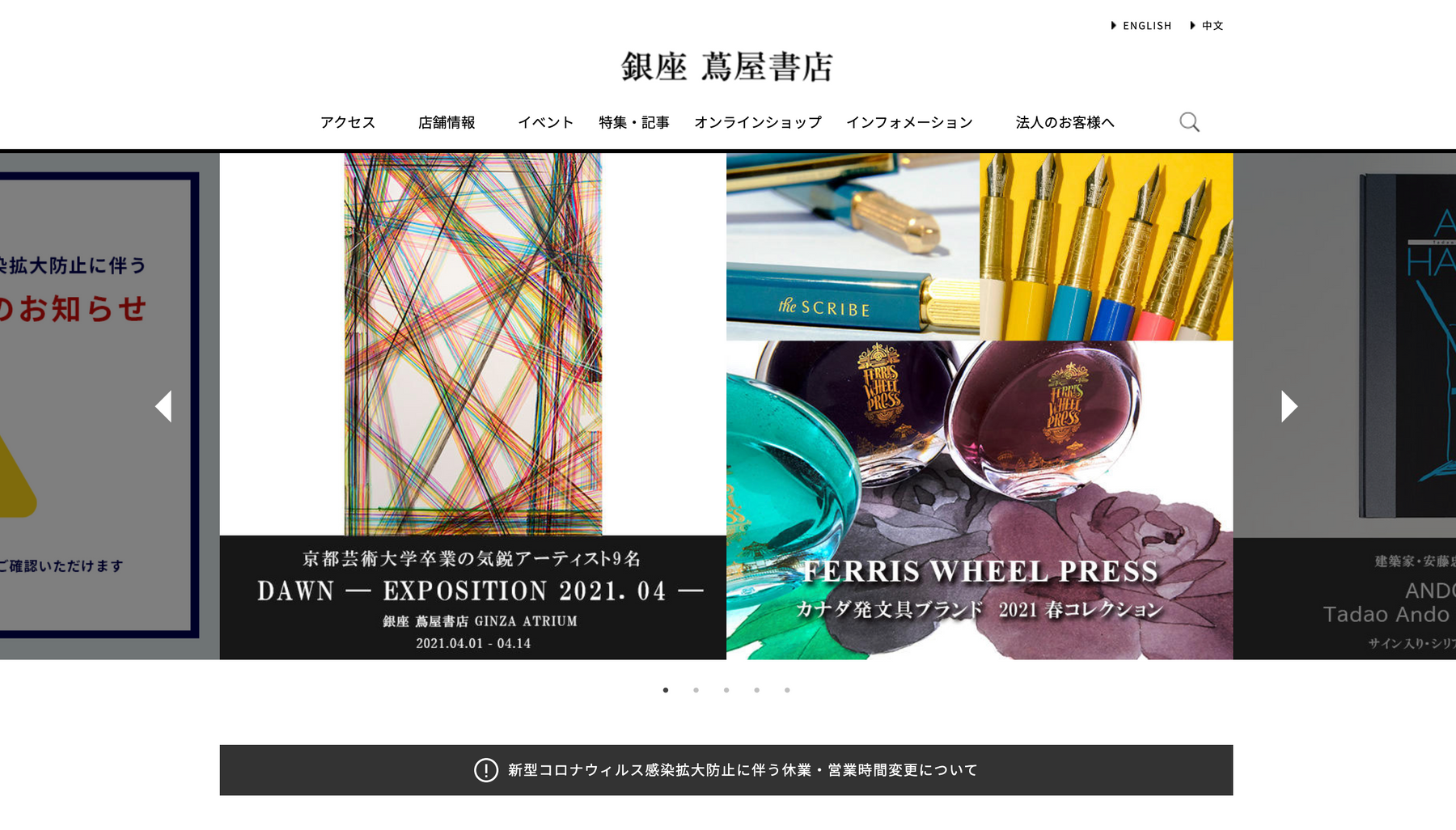Select the second carousel dot
The image size is (1456, 830).
[x=696, y=690]
